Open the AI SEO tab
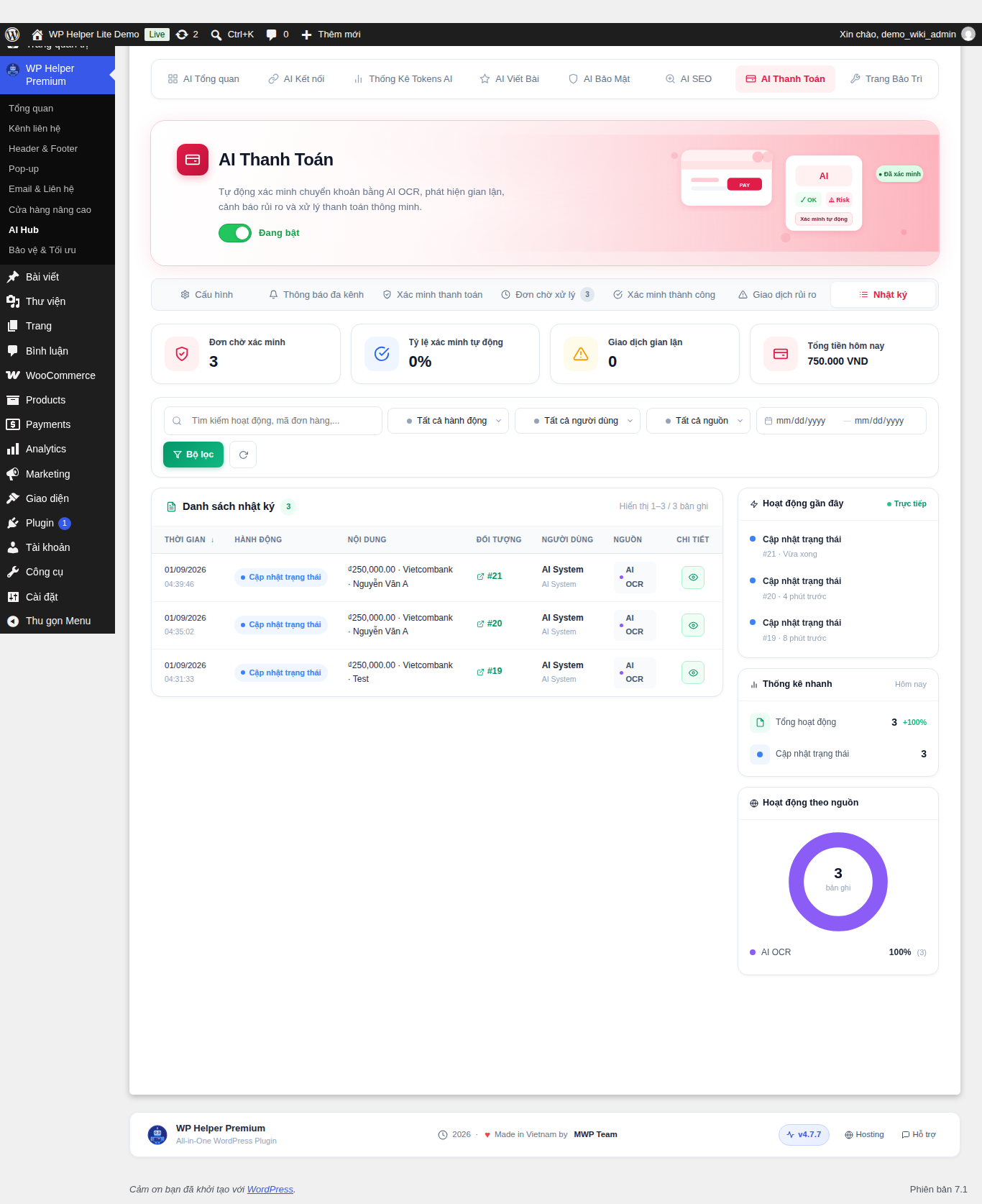The image size is (982, 1204). pyautogui.click(x=689, y=79)
